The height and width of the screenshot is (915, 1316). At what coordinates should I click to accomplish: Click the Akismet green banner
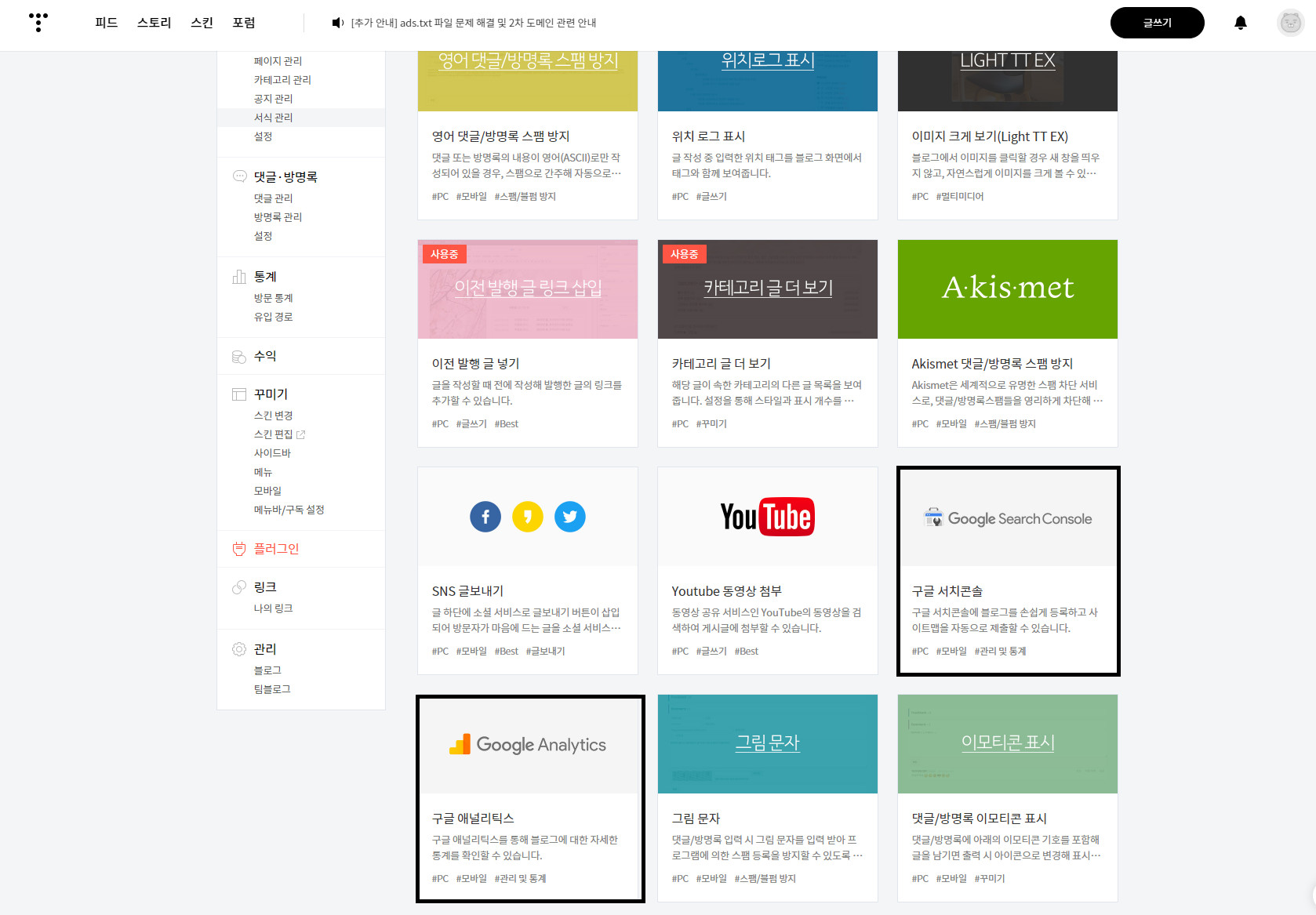pos(1008,289)
